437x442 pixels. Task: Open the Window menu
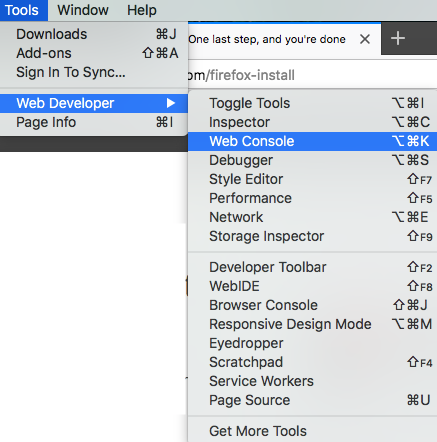(83, 10)
